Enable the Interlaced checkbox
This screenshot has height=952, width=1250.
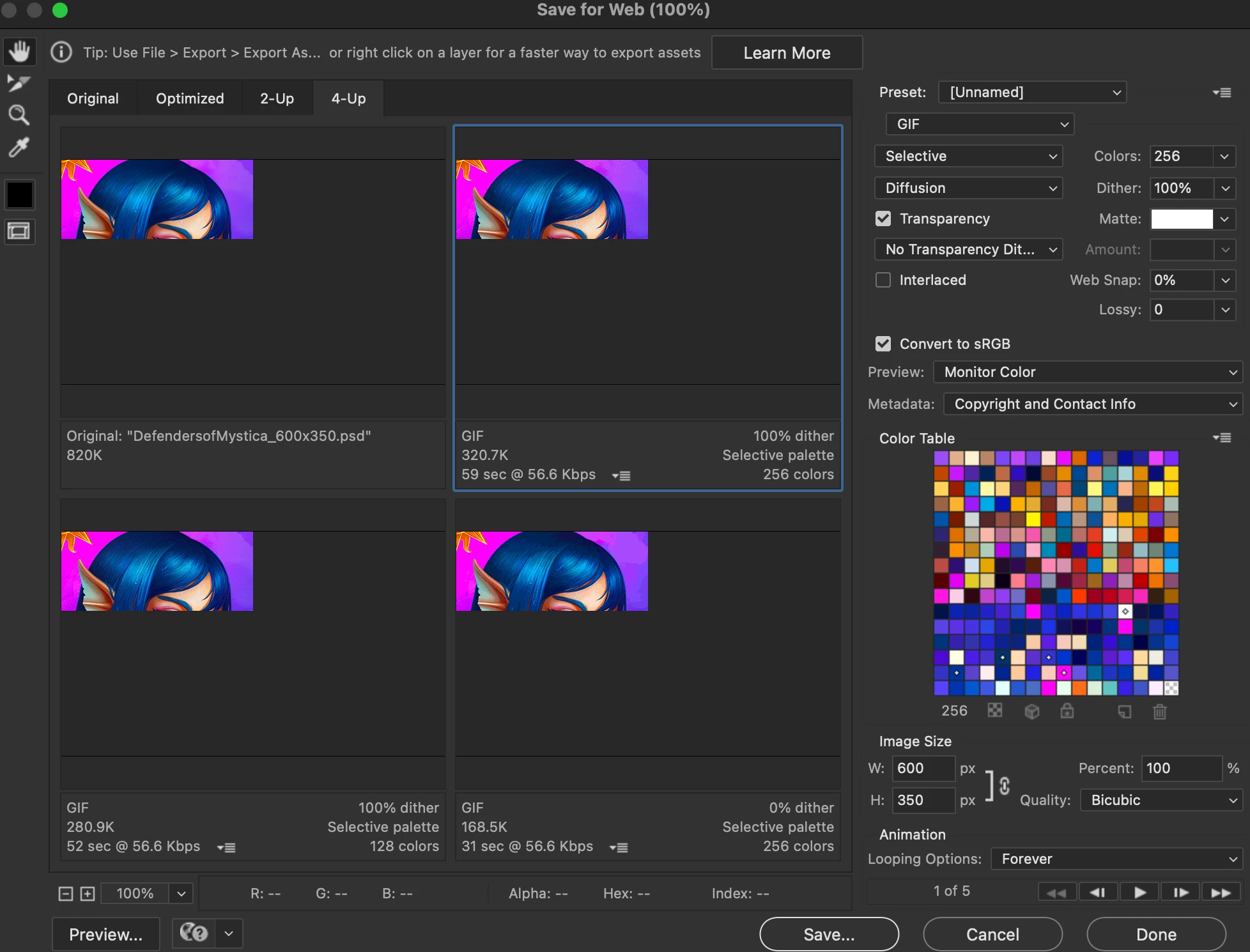pyautogui.click(x=883, y=280)
